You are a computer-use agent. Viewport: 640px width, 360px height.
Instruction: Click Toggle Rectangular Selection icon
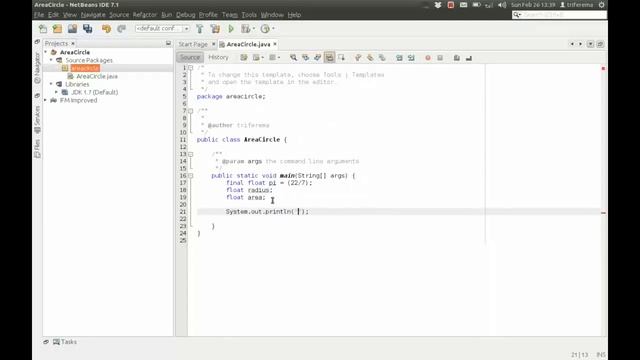341,58
